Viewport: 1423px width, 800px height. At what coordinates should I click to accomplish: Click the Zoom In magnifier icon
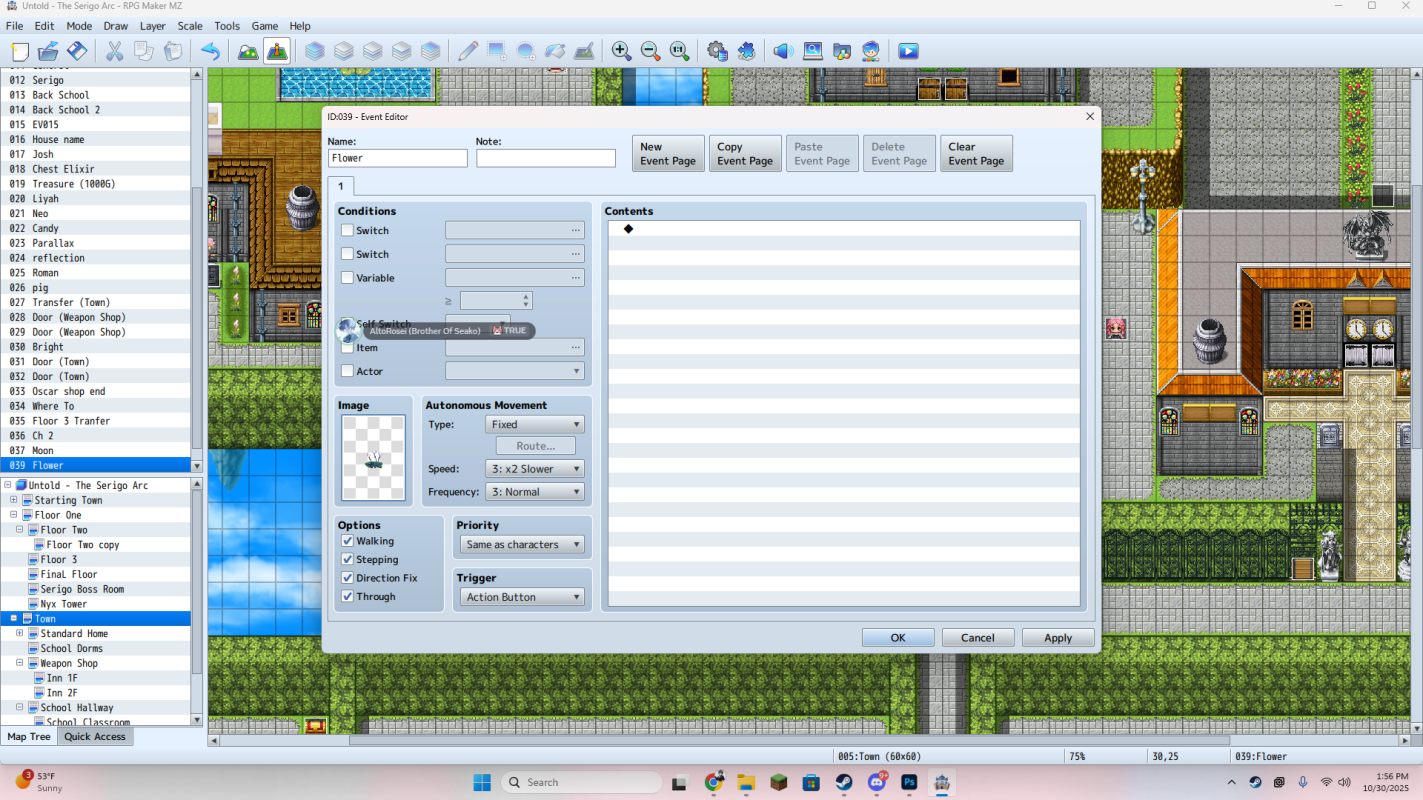coord(621,51)
